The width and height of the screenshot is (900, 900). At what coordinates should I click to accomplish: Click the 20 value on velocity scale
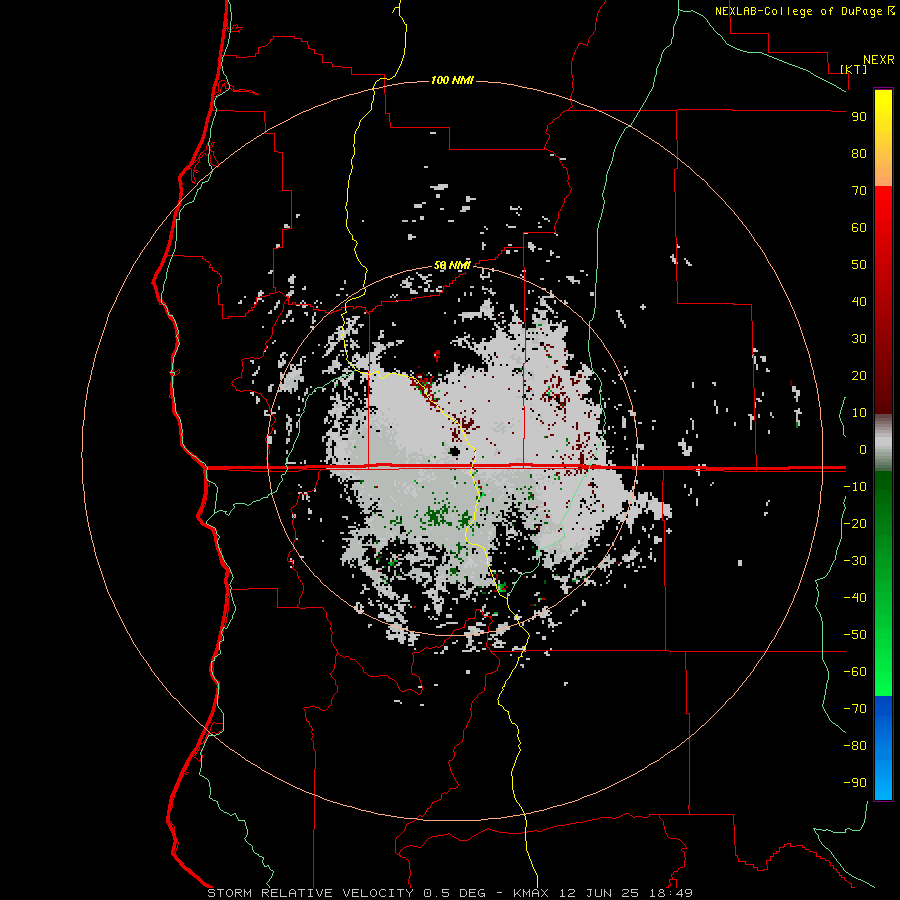tap(859, 375)
